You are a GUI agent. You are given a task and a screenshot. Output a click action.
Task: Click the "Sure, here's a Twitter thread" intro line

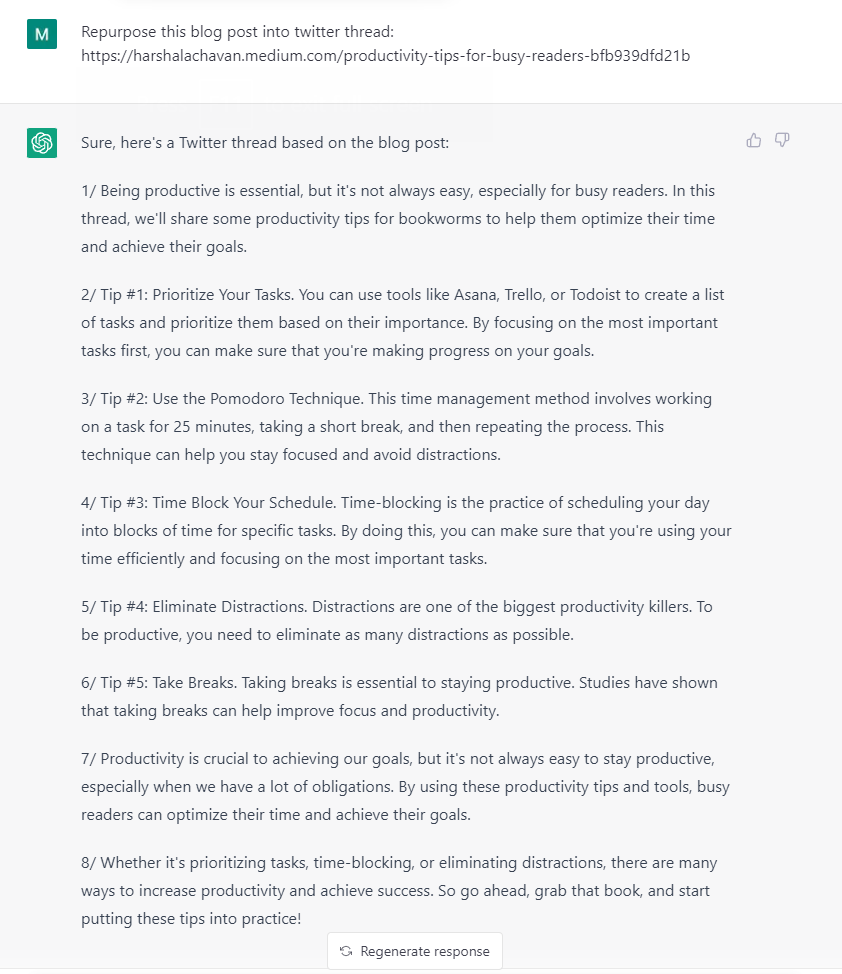[265, 143]
